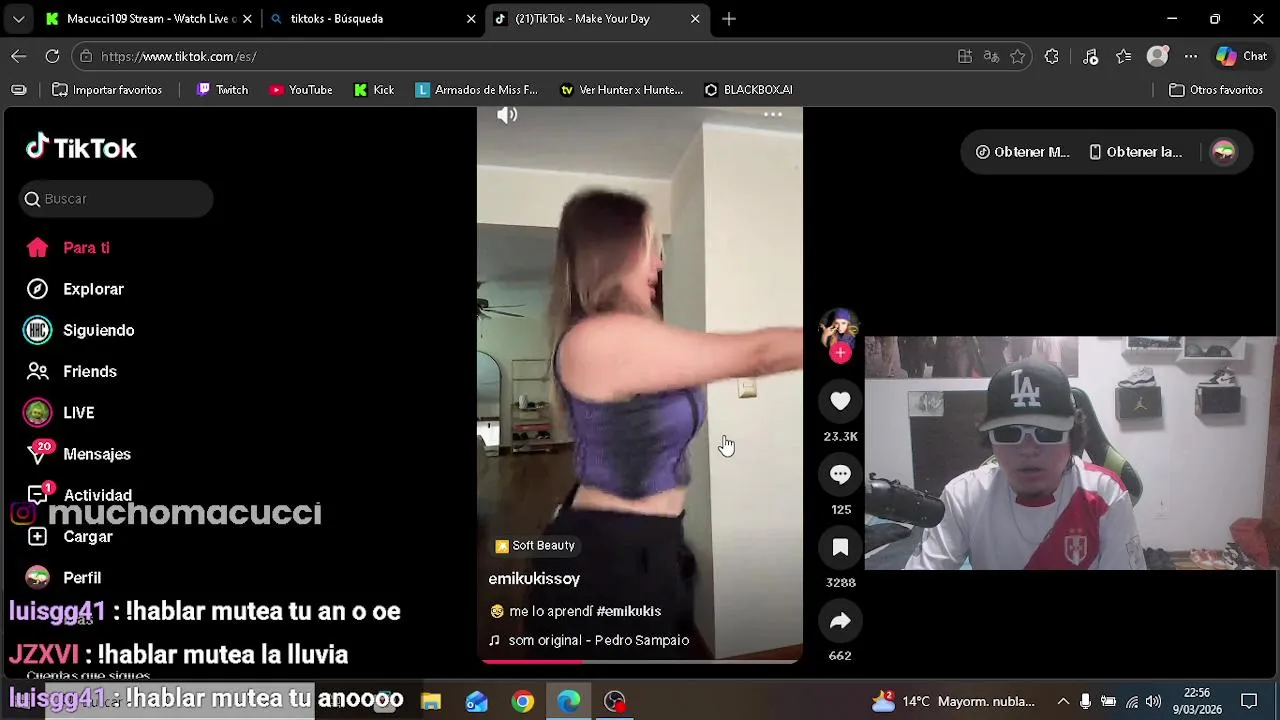Like the video with 23.3K hearts

(840, 401)
